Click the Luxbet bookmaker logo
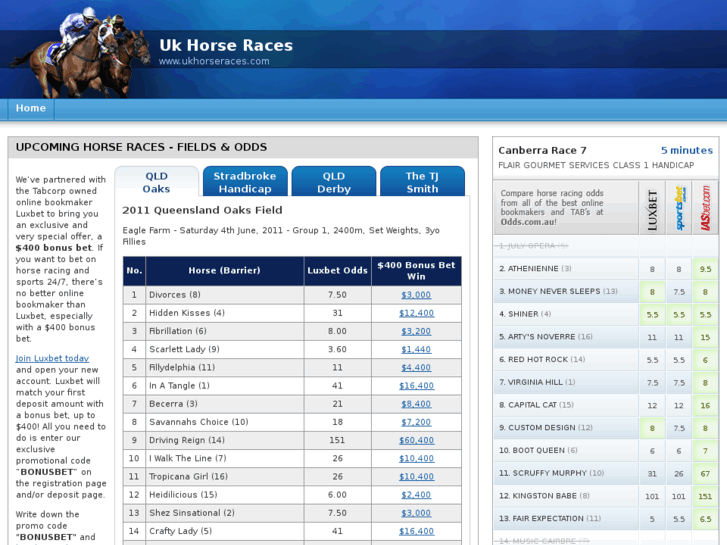Screen dimensions: 727x545 pyautogui.click(x=652, y=210)
